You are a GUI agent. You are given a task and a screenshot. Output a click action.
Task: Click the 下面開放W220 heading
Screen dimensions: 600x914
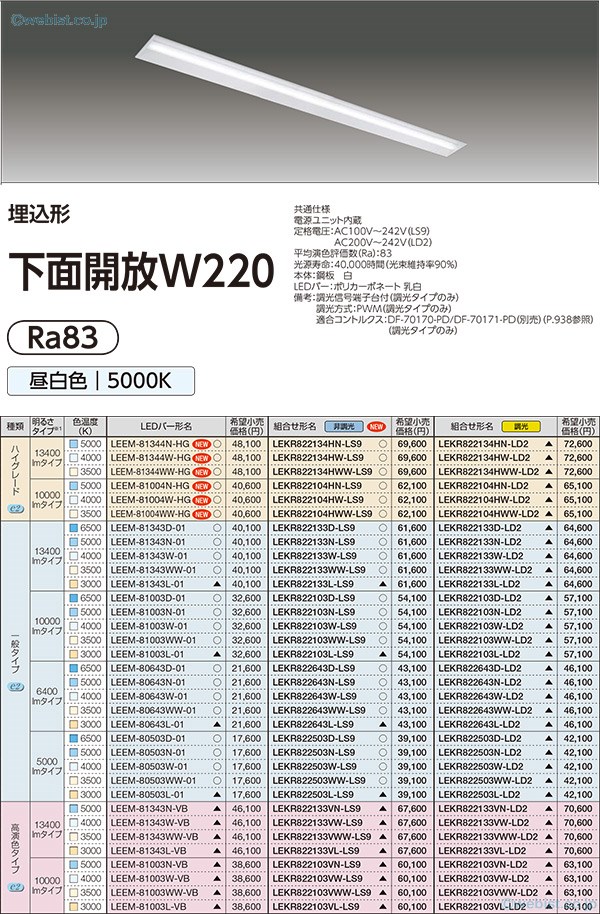[x=140, y=272]
